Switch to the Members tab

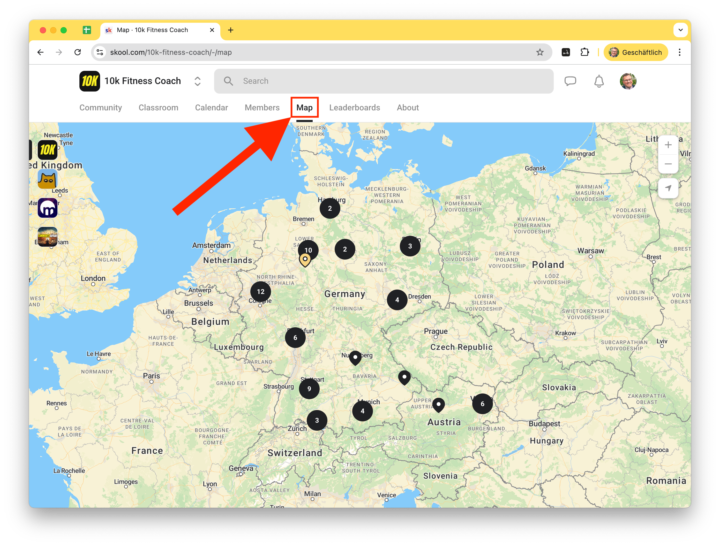(x=262, y=107)
